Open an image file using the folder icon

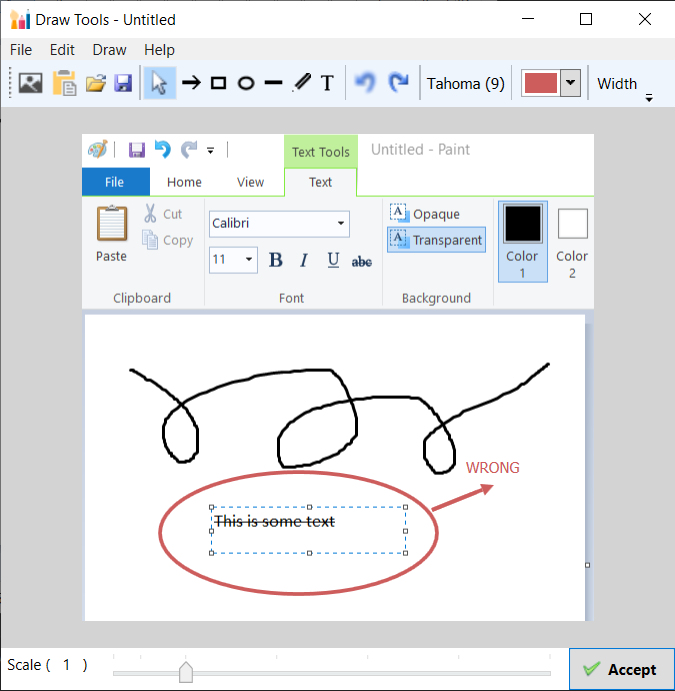coord(95,84)
